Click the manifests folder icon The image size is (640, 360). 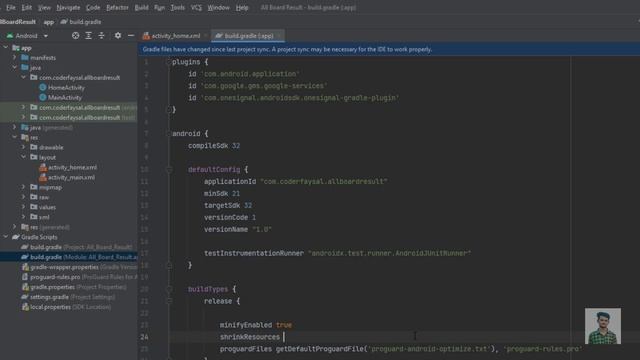(x=25, y=58)
